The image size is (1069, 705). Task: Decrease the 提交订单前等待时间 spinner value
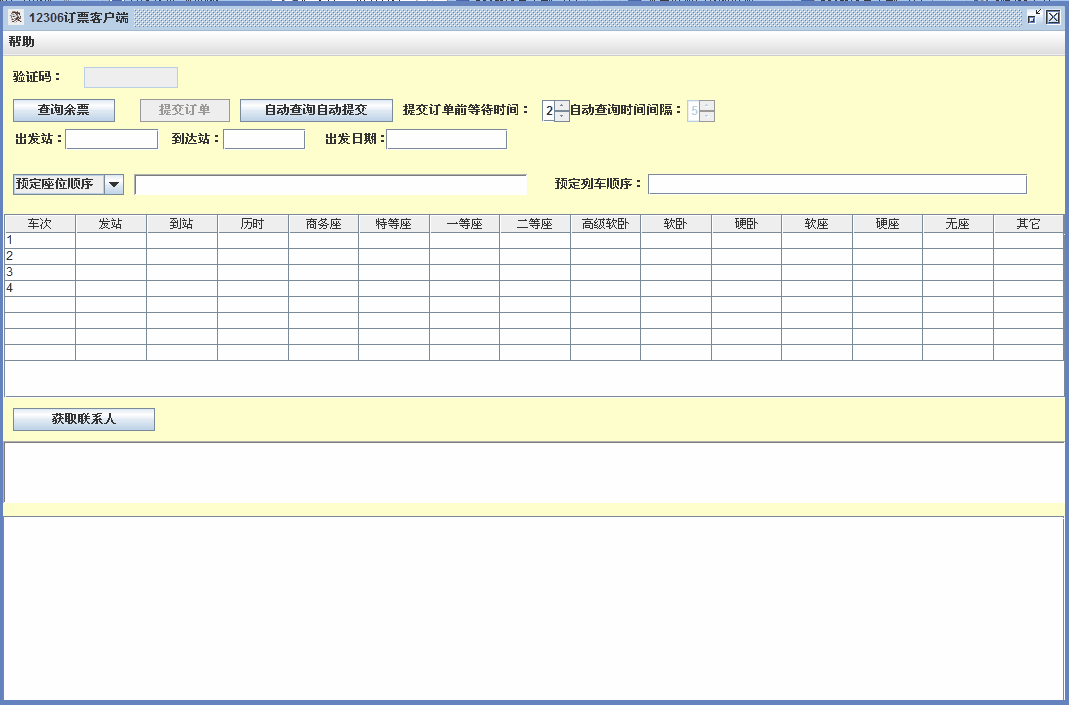562,116
